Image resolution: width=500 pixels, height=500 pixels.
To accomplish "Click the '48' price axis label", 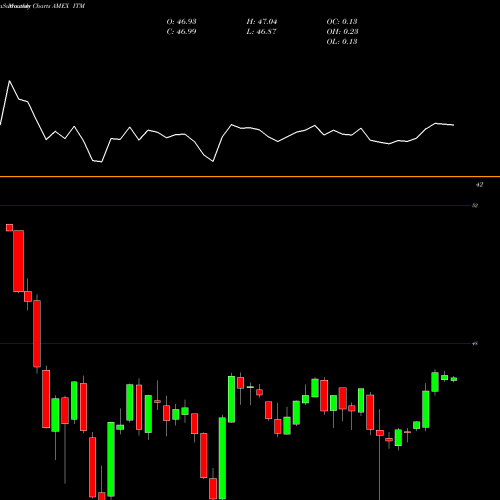I will 475,344.
